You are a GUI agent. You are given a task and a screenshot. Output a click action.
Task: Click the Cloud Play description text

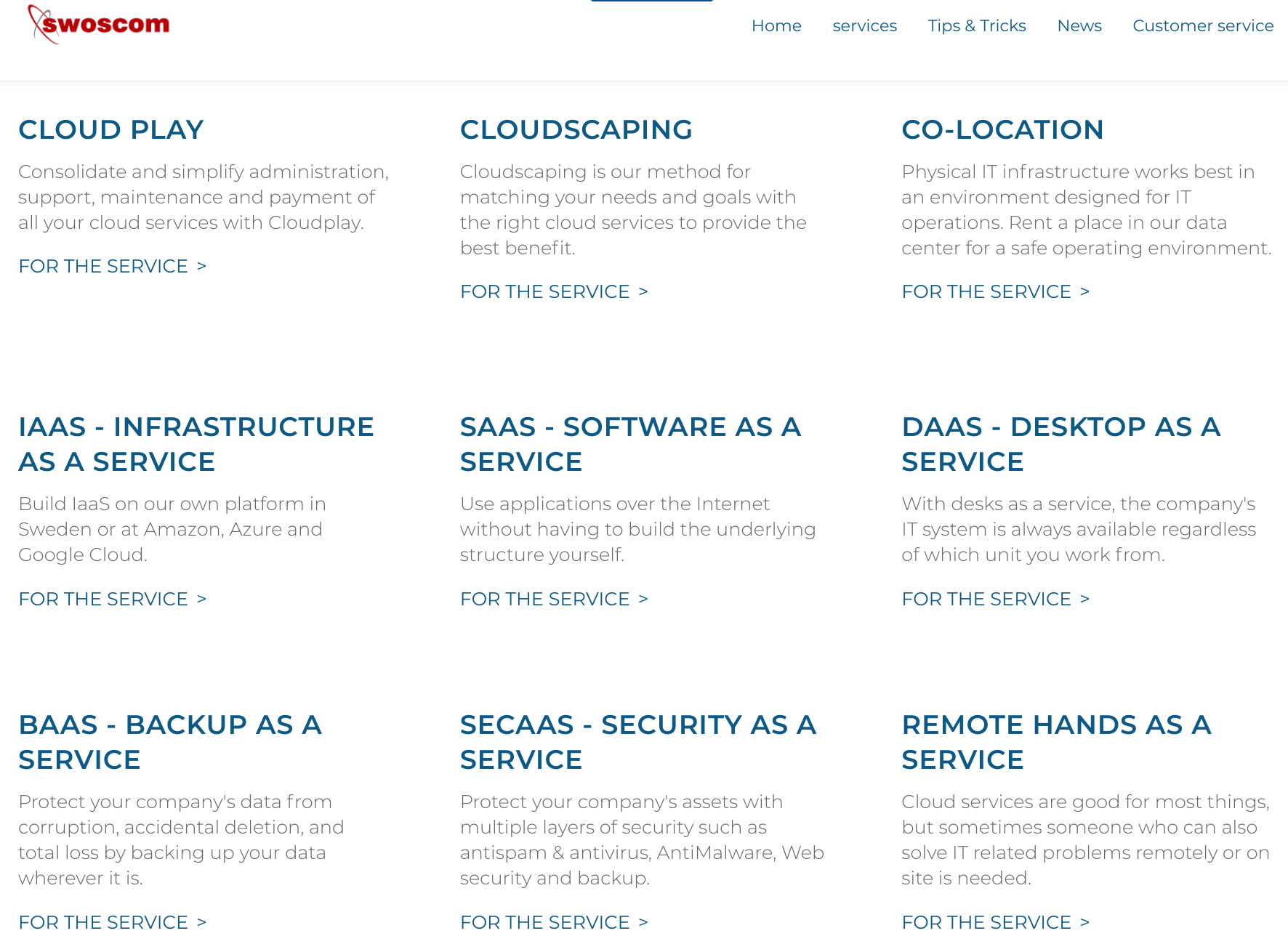pos(204,197)
